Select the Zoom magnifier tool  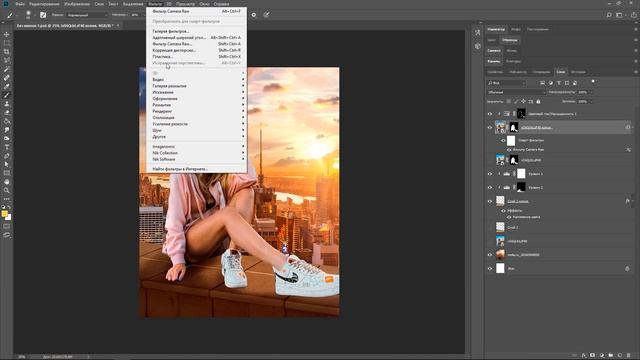(7, 190)
